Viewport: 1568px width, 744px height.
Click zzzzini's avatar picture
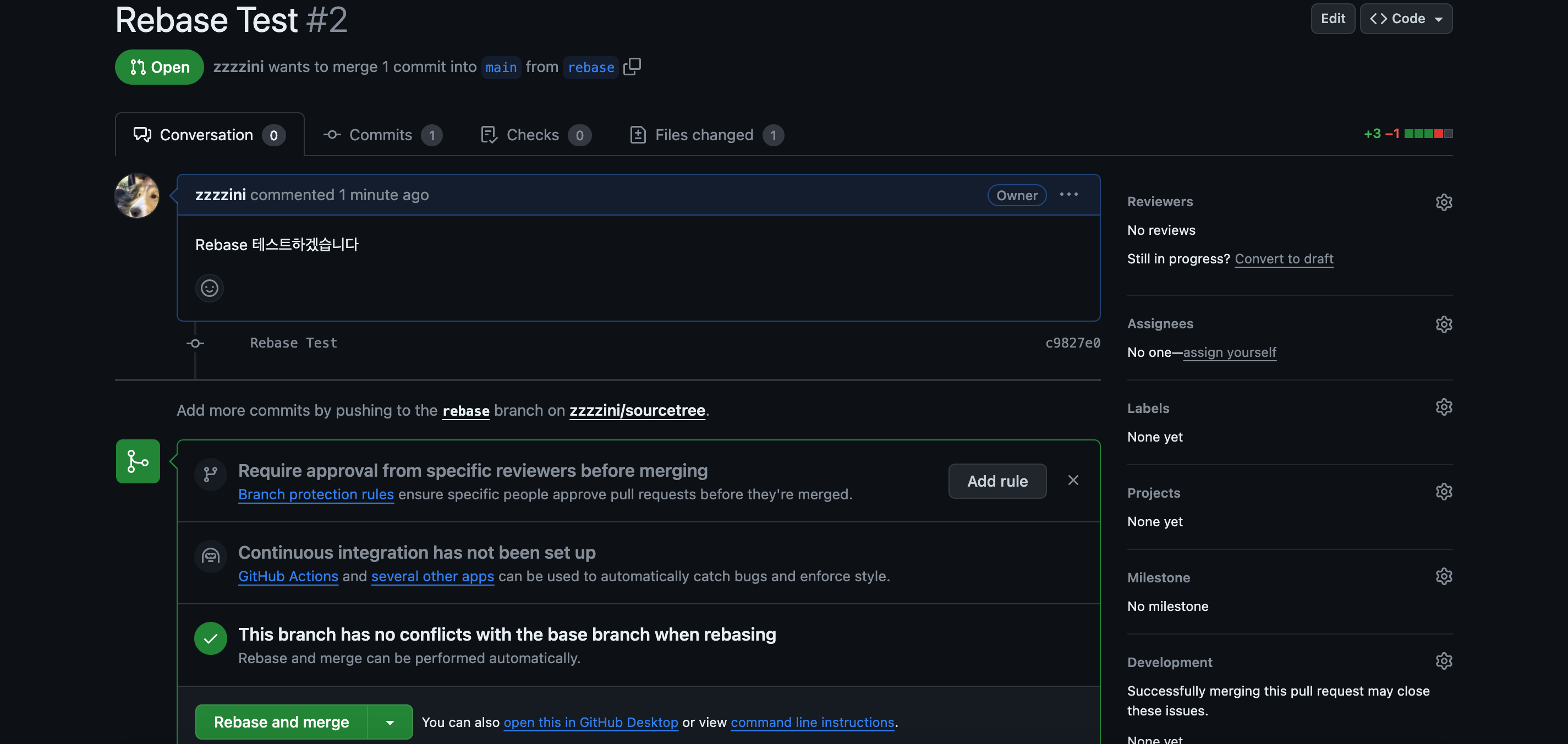138,195
